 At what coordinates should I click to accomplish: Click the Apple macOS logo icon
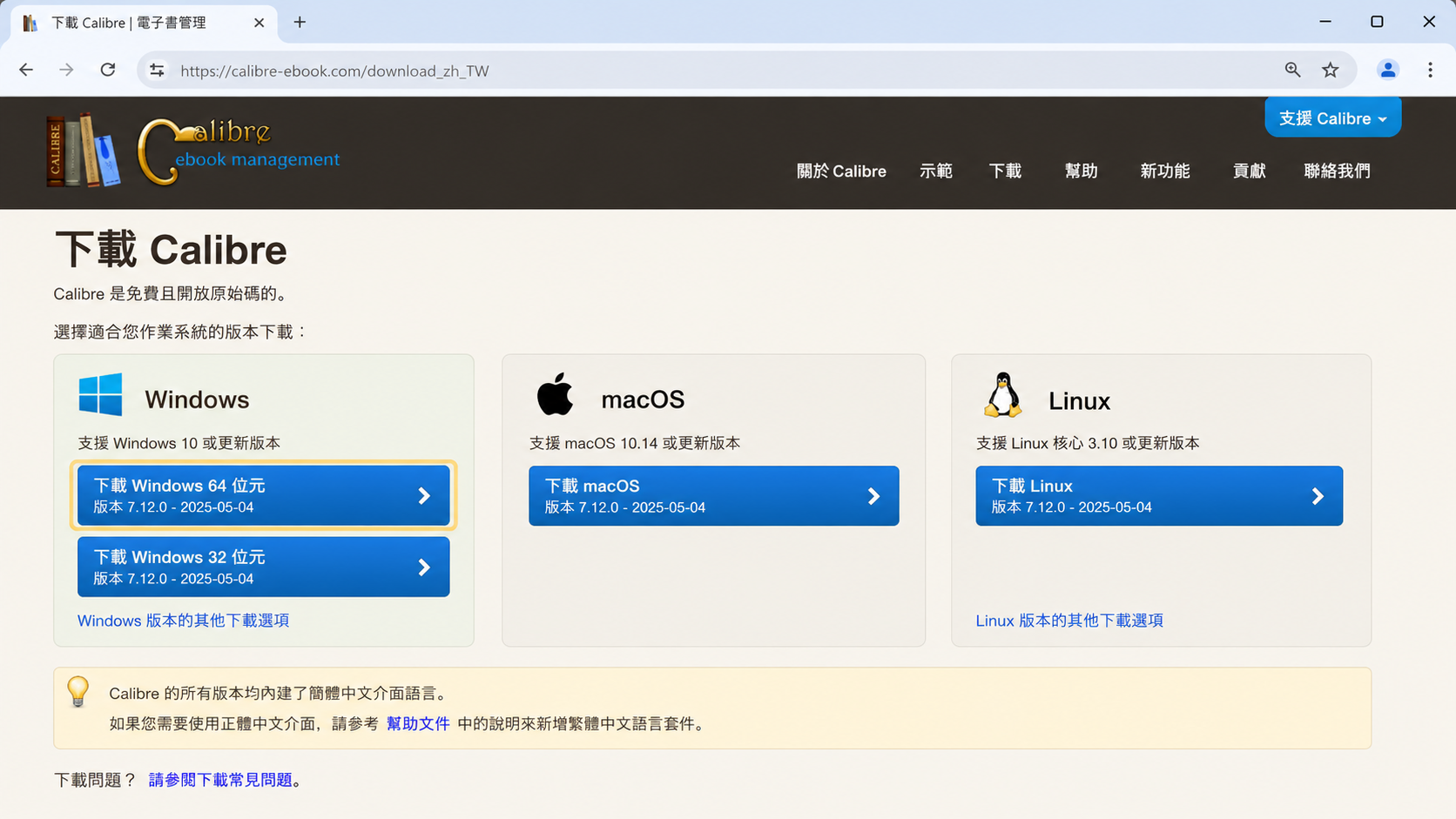(555, 394)
